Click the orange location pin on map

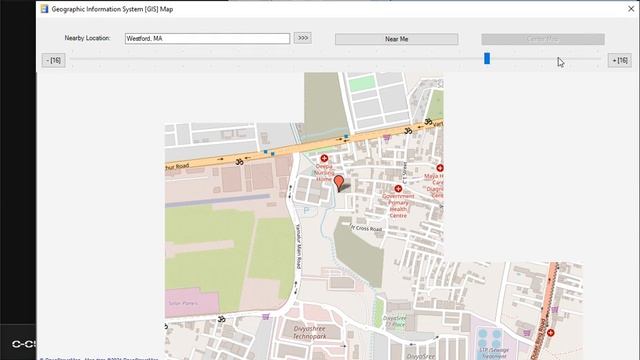338,182
